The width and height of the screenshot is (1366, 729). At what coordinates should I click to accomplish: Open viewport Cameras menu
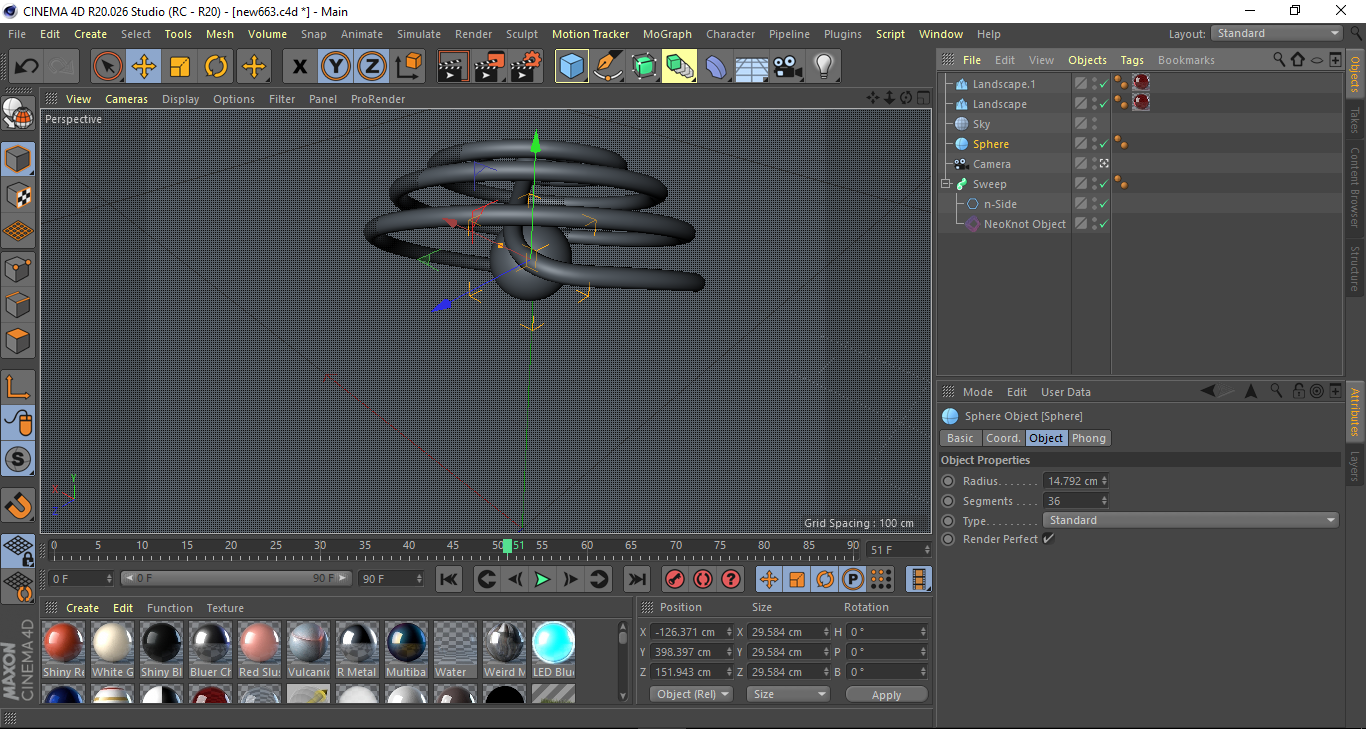pos(126,99)
